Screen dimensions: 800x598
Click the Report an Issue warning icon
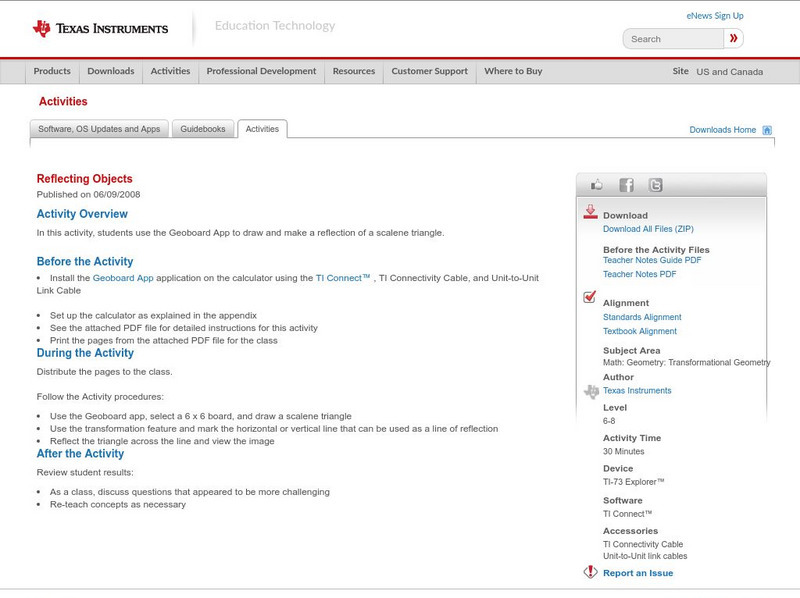point(590,572)
